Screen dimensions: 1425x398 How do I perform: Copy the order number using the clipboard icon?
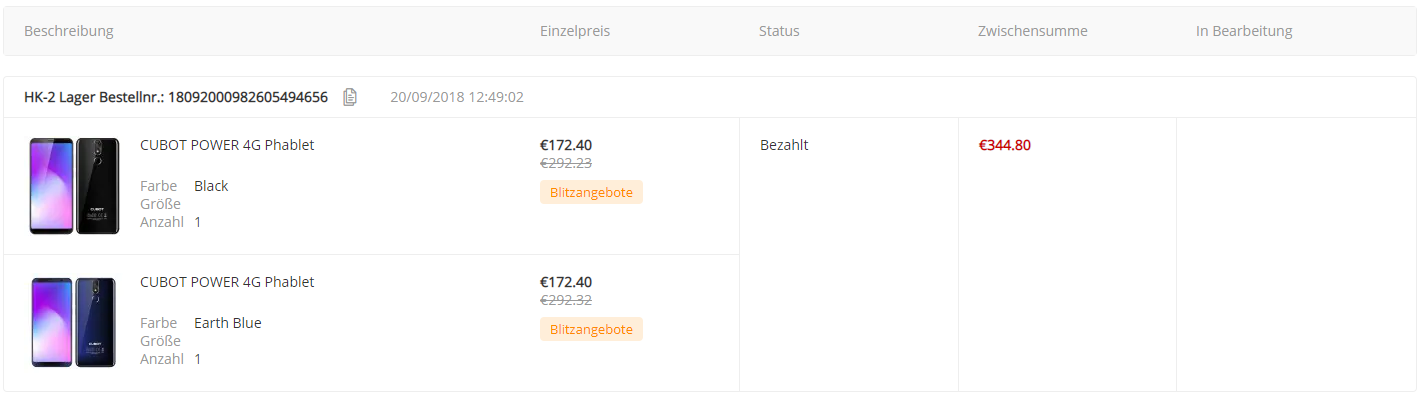(349, 97)
